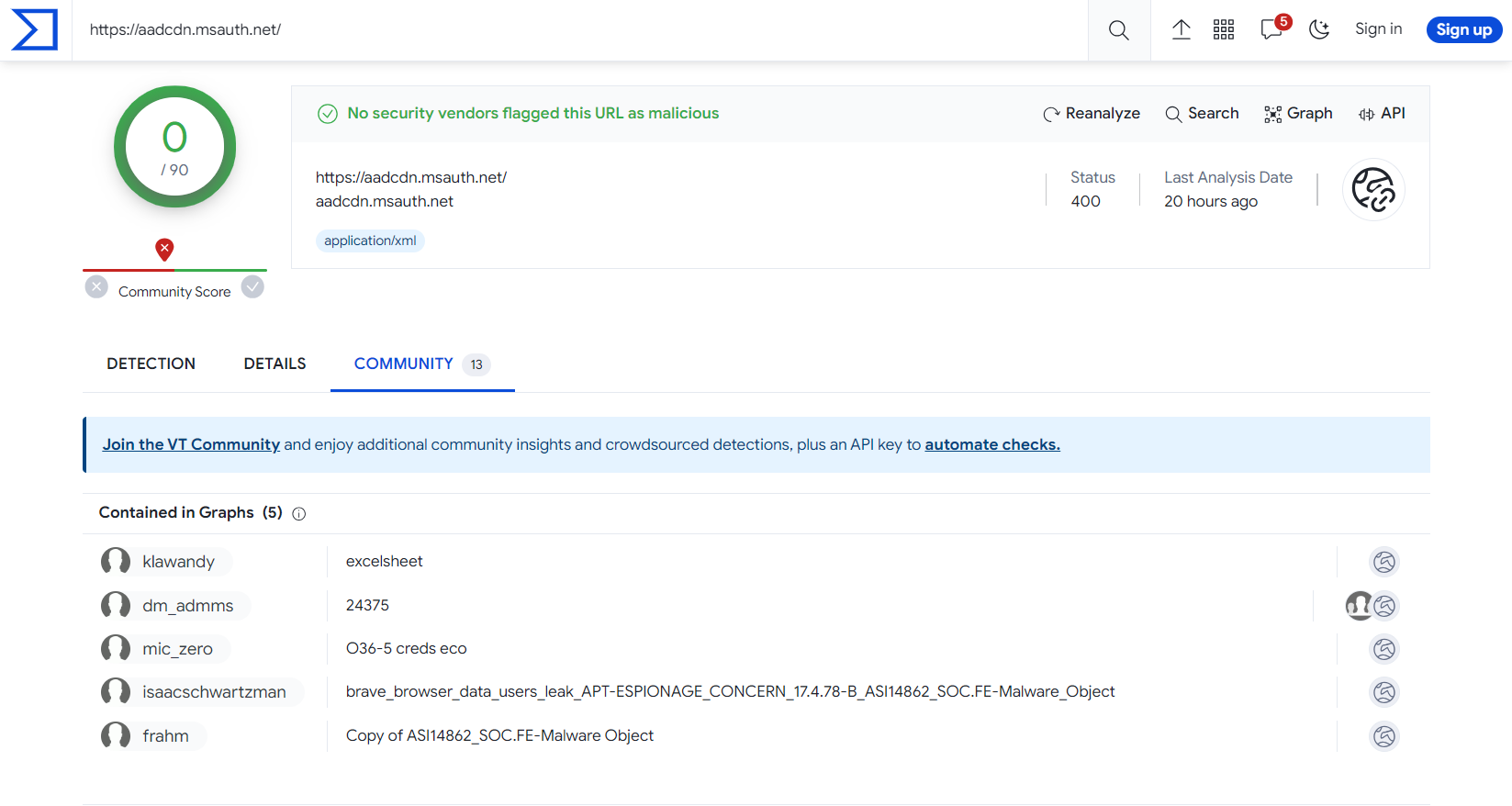Click the https://aadcdn.msauth.net/ URL text in summary
This screenshot has height=806, width=1512.
point(410,177)
